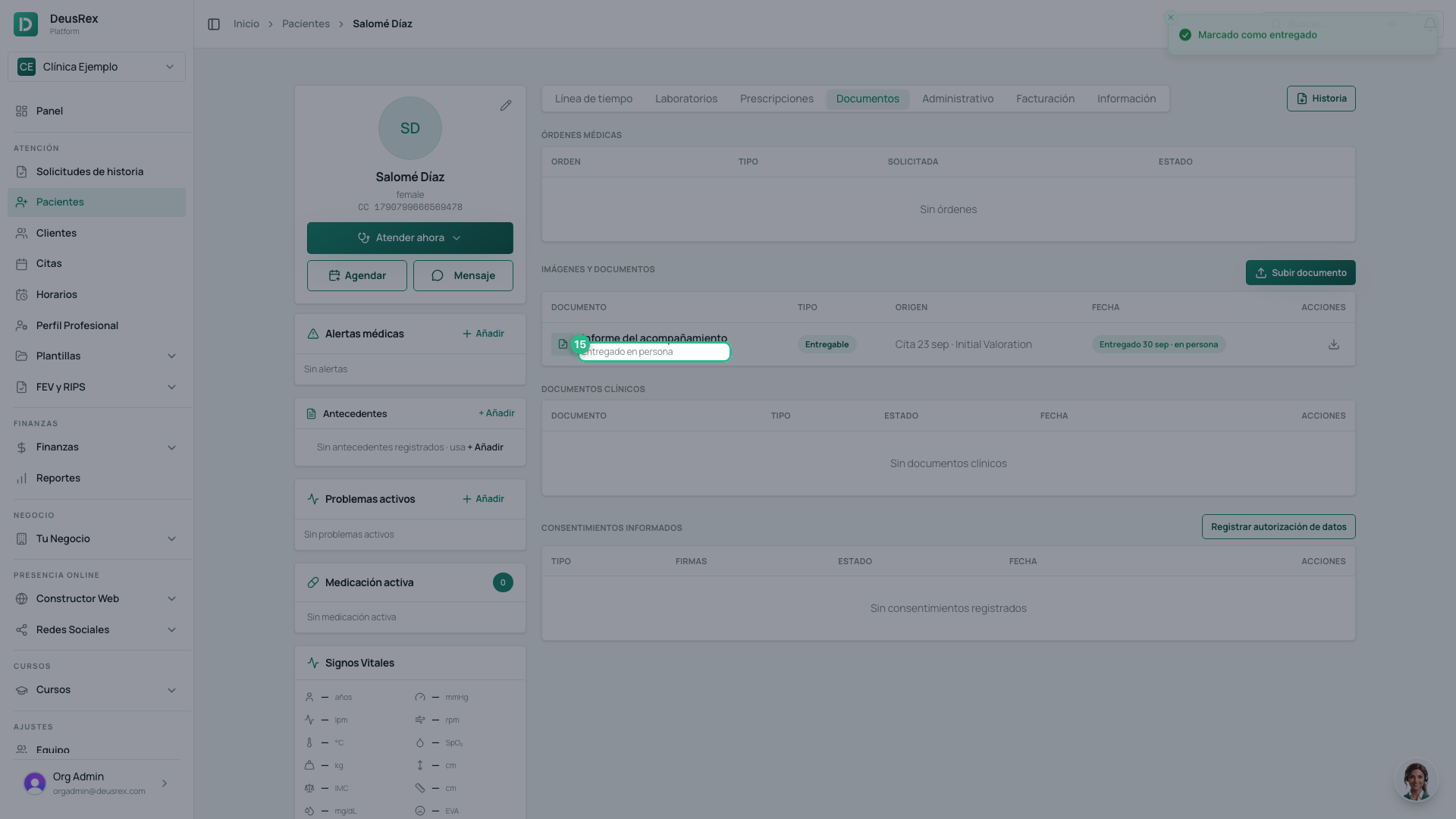Click the Entregado 30 sep en persona badge
The height and width of the screenshot is (819, 1456).
click(x=1159, y=344)
